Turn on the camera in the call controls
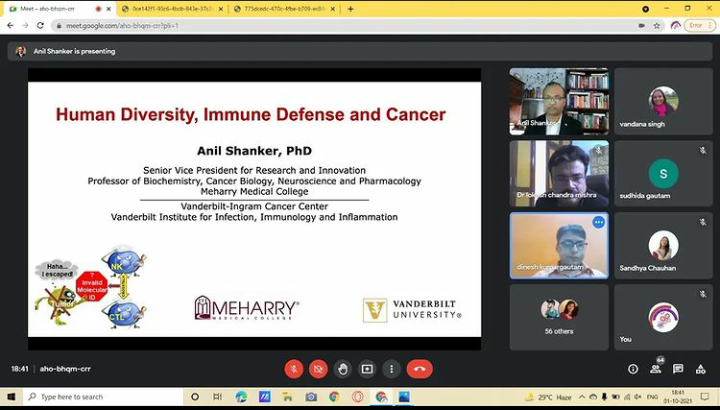Image resolution: width=720 pixels, height=410 pixels. click(x=318, y=369)
